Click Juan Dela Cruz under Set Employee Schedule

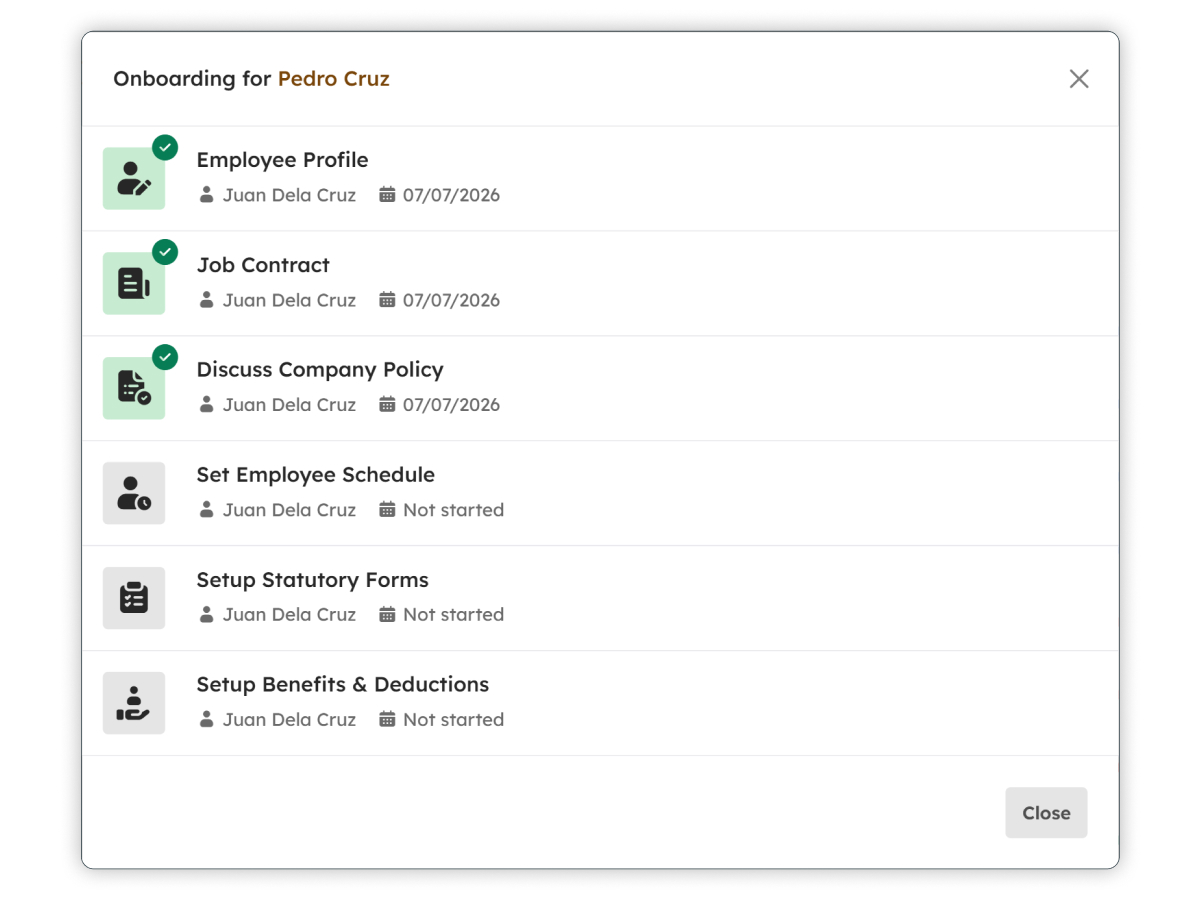(x=289, y=510)
